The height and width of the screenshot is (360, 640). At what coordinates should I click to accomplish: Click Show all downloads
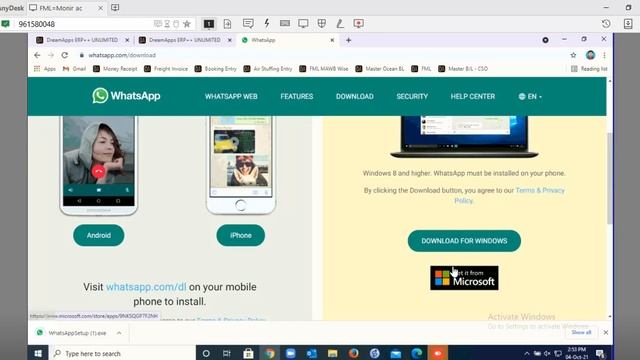581,333
